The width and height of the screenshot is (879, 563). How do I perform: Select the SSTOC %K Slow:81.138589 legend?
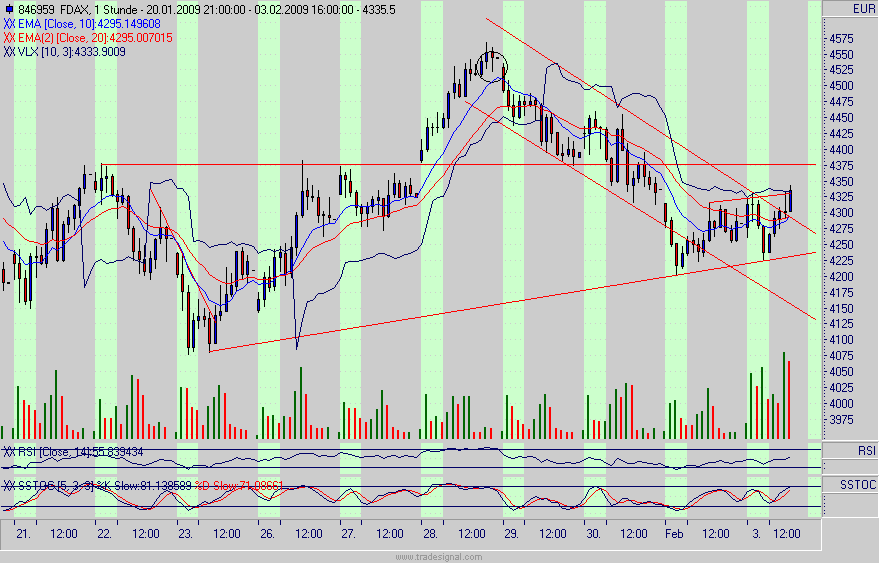point(104,486)
